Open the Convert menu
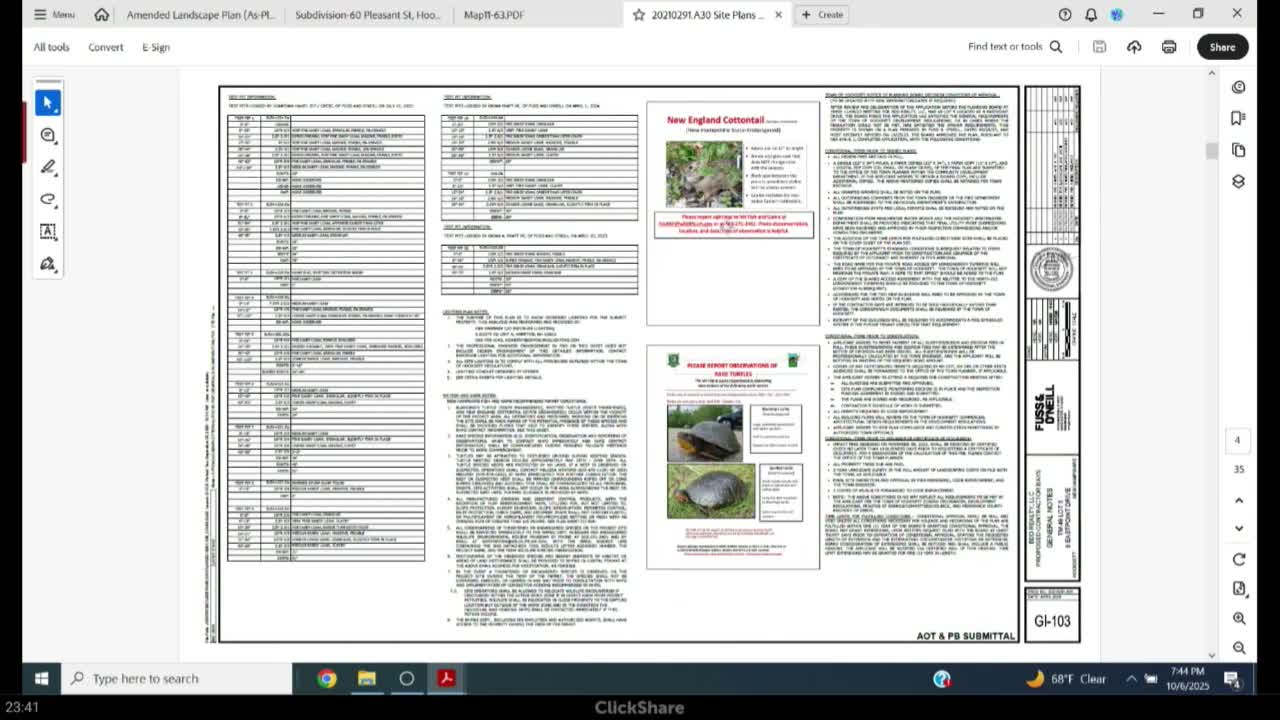 tap(105, 47)
